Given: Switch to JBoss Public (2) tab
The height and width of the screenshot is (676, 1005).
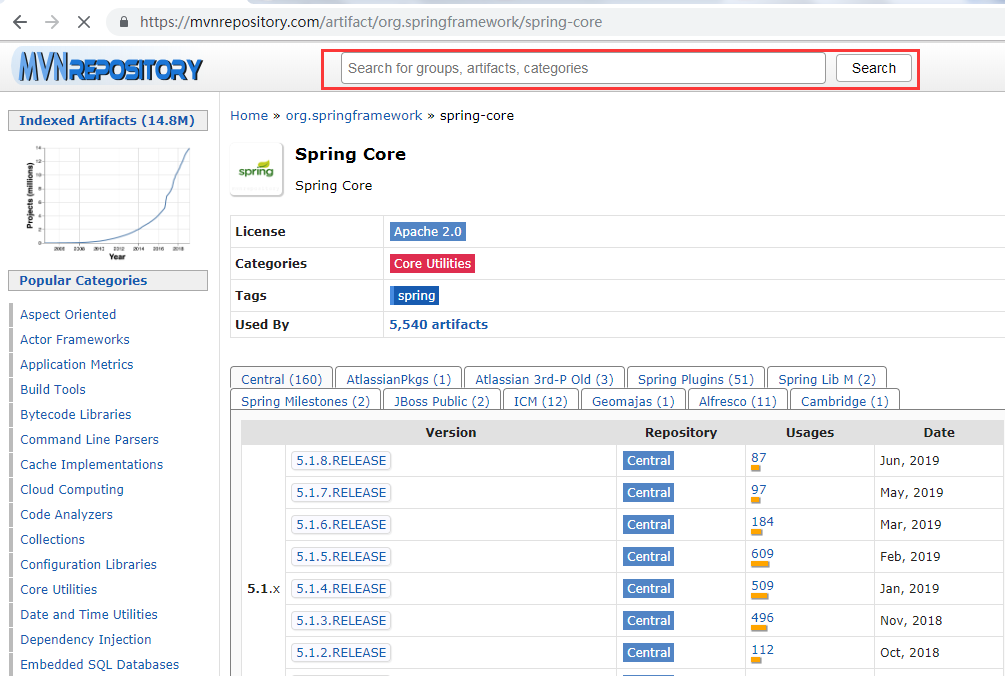Looking at the screenshot, I should coord(442,400).
